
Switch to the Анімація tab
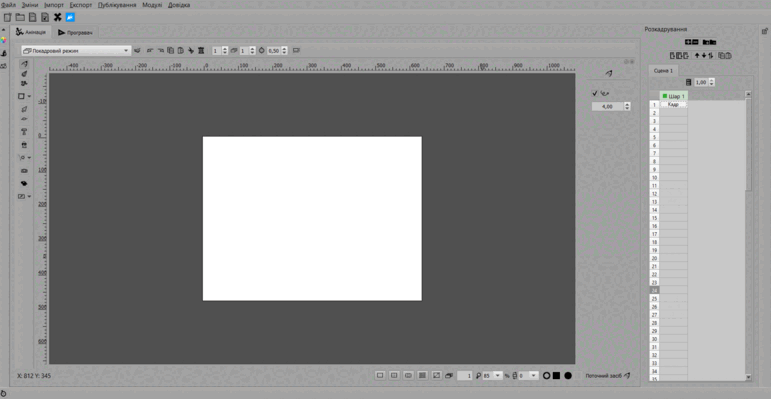(x=31, y=32)
